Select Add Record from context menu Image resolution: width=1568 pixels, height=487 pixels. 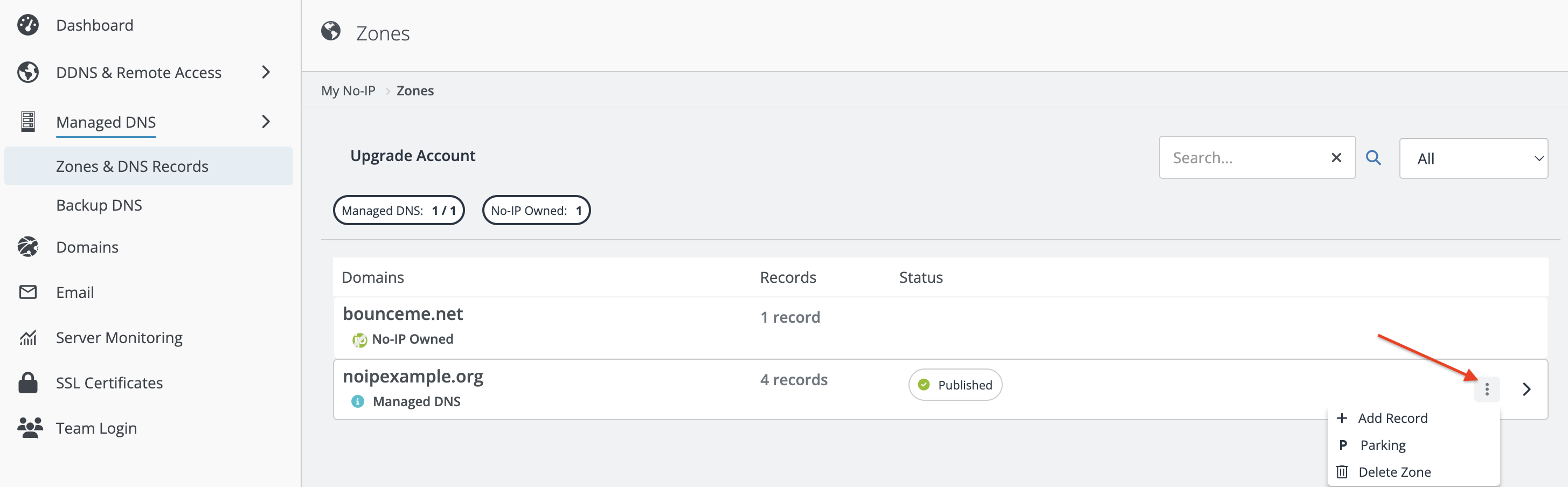point(1392,418)
